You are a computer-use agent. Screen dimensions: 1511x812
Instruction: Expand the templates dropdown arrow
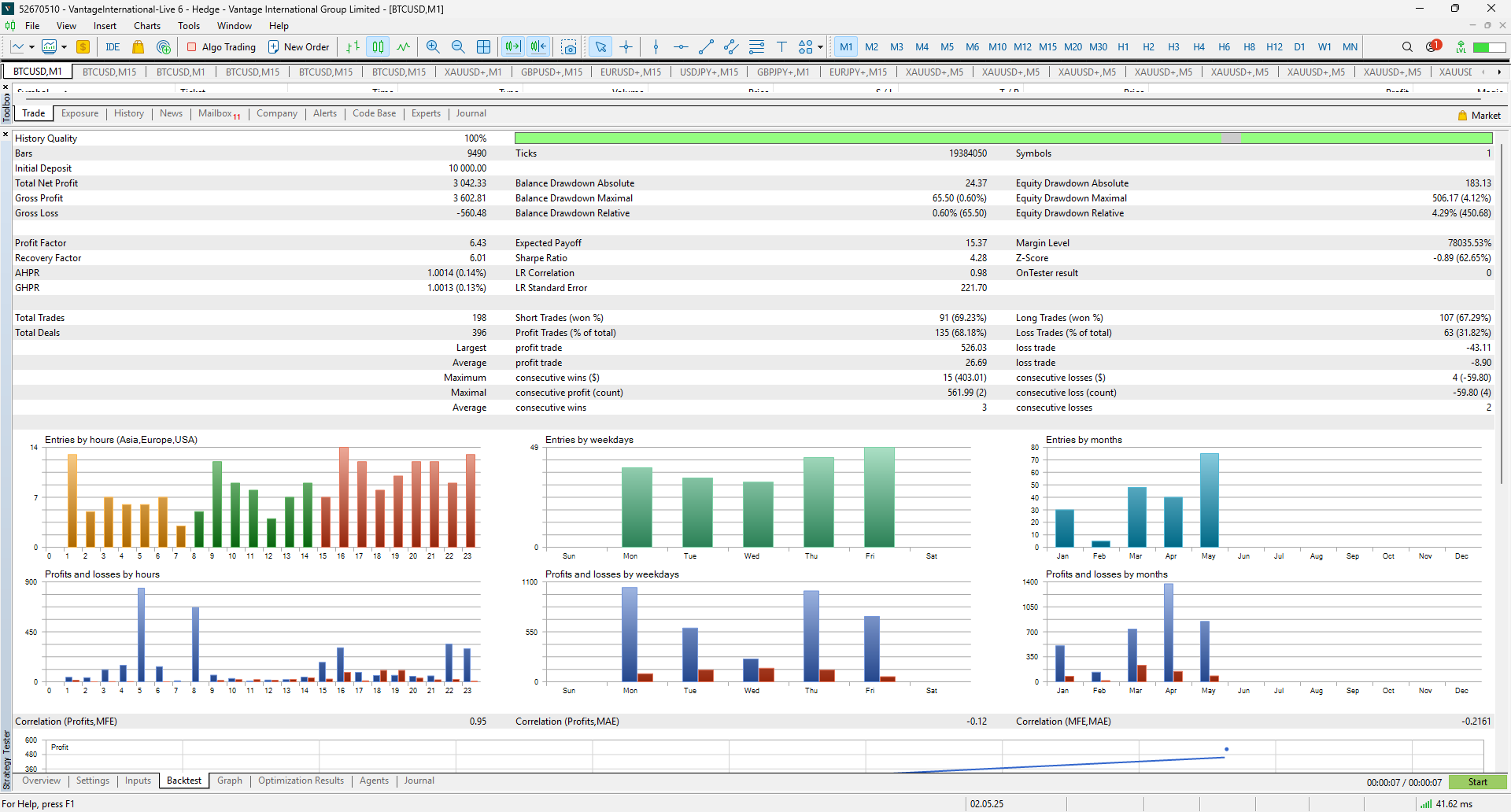tap(64, 47)
